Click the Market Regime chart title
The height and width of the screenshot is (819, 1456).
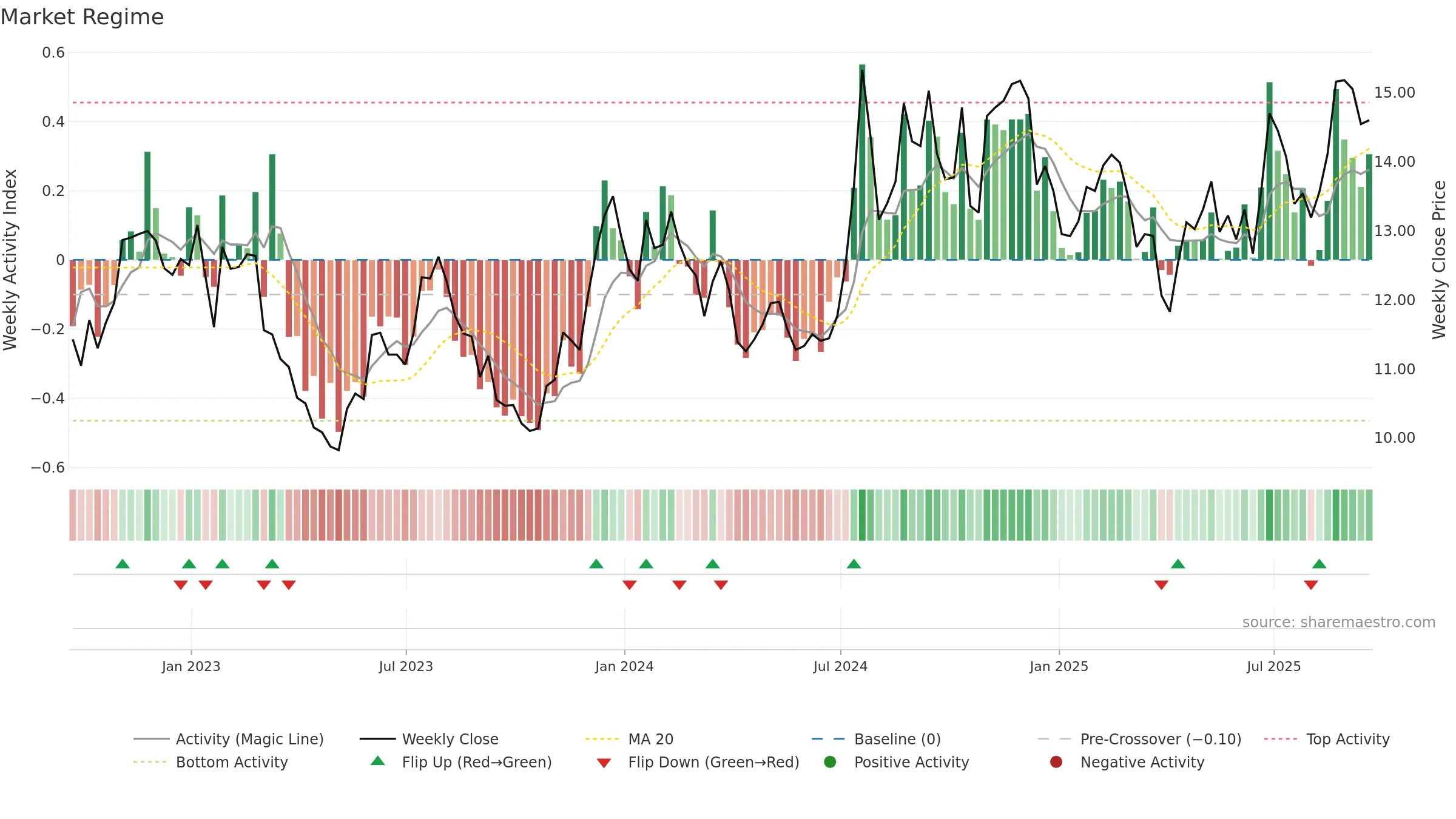point(82,17)
